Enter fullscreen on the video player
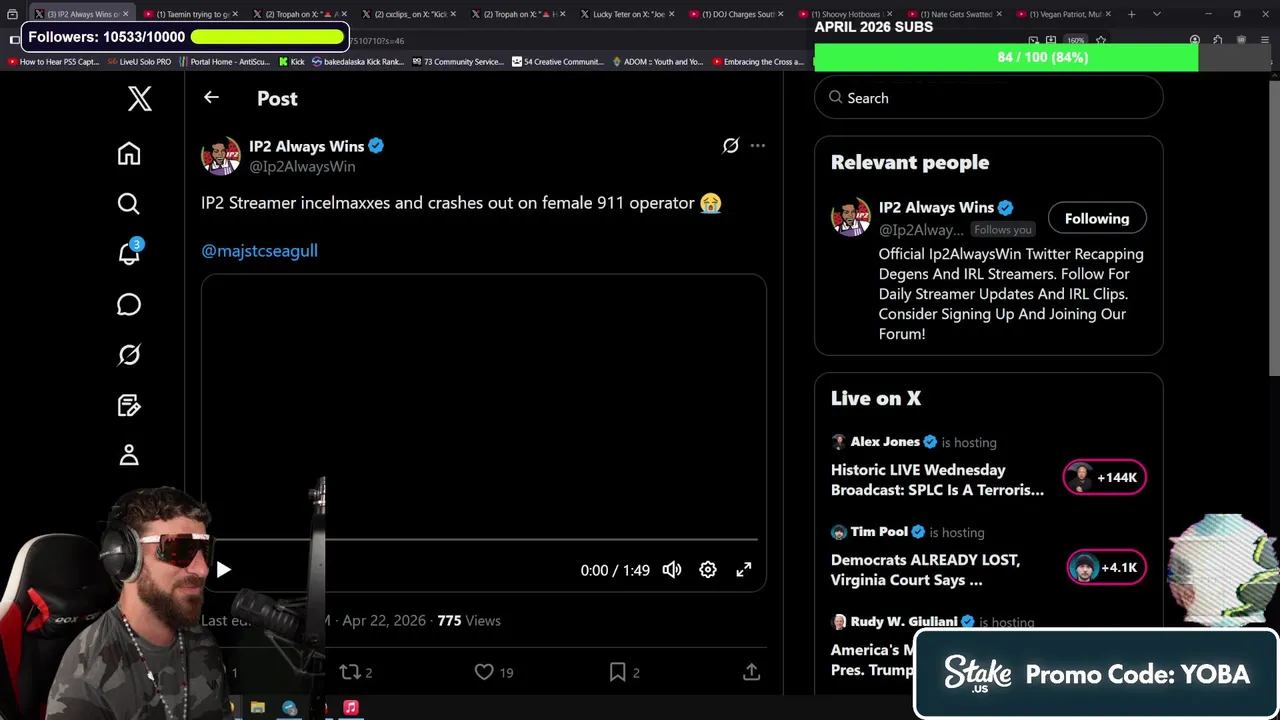Image resolution: width=1280 pixels, height=720 pixels. tap(744, 570)
